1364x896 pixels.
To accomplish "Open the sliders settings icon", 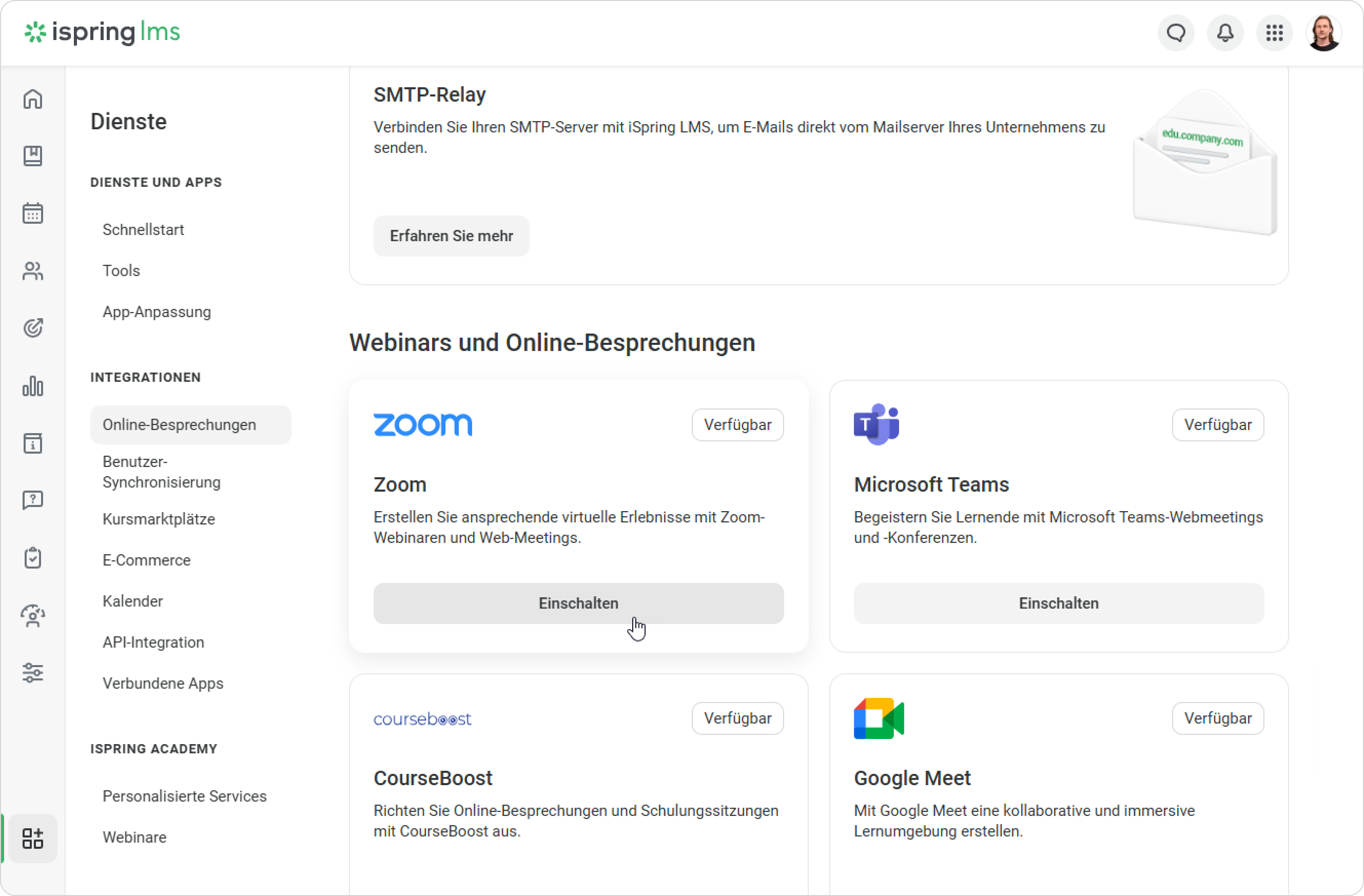I will pos(33,673).
